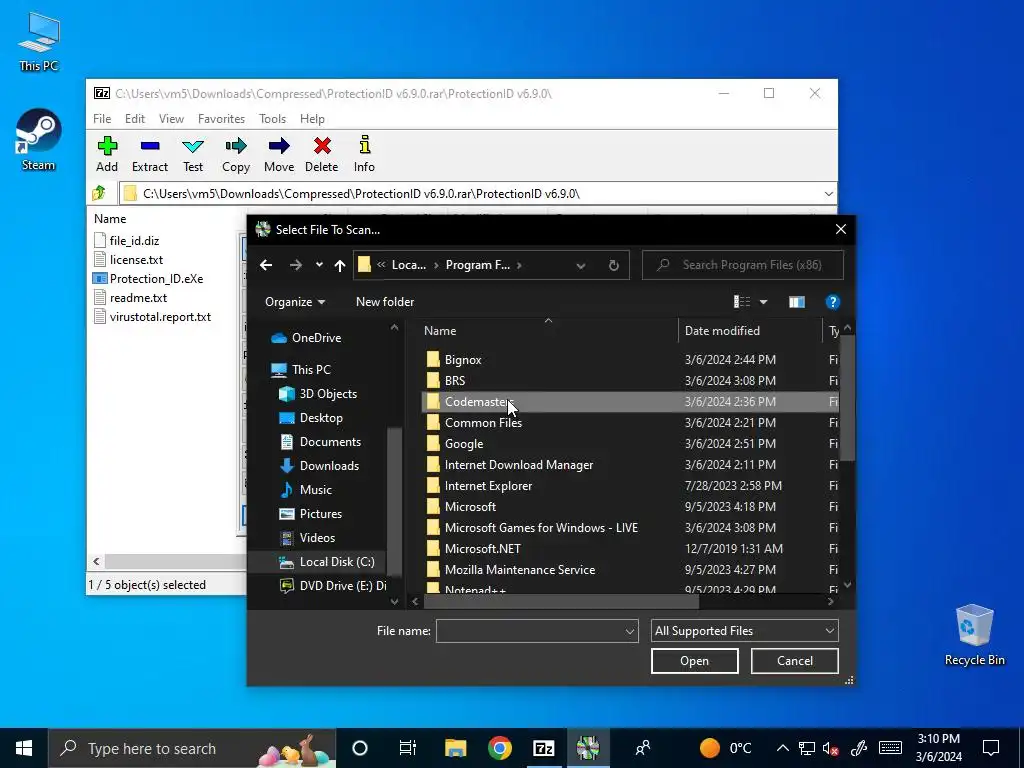Viewport: 1024px width, 768px height.
Task: Navigate up one level in the file dialog
Action: coord(340,265)
